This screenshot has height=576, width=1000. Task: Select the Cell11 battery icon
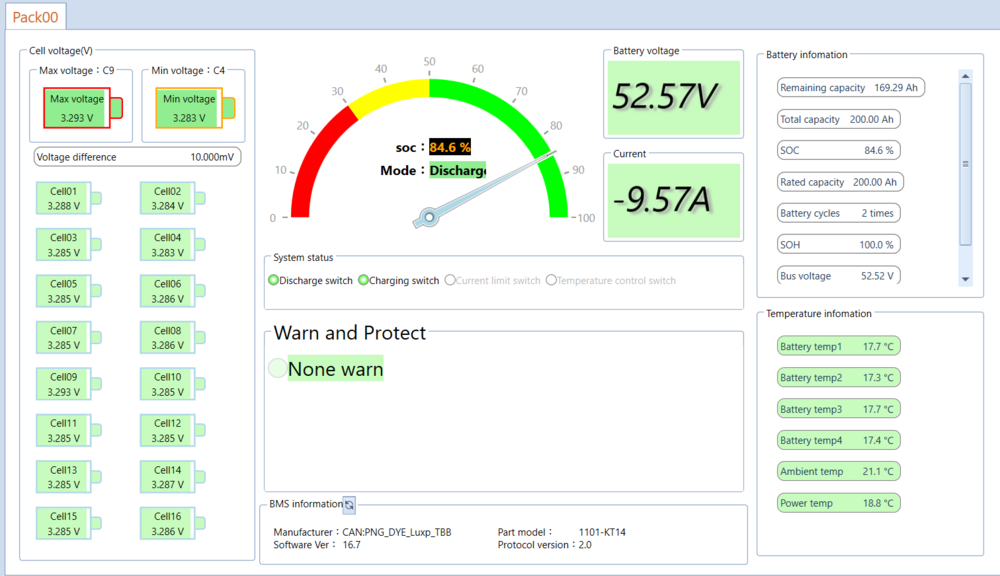(68, 431)
